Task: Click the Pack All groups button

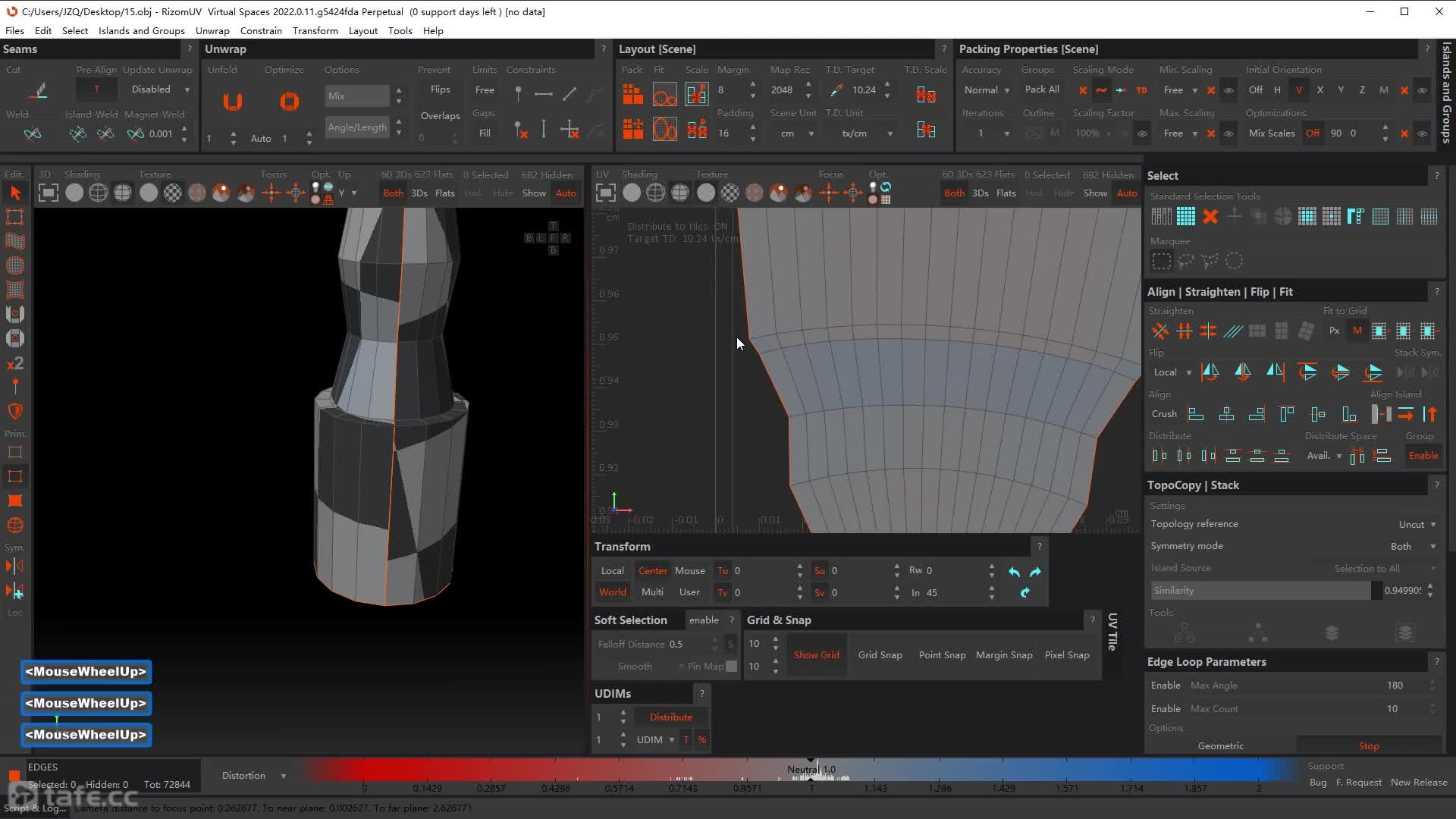Action: tap(1041, 89)
